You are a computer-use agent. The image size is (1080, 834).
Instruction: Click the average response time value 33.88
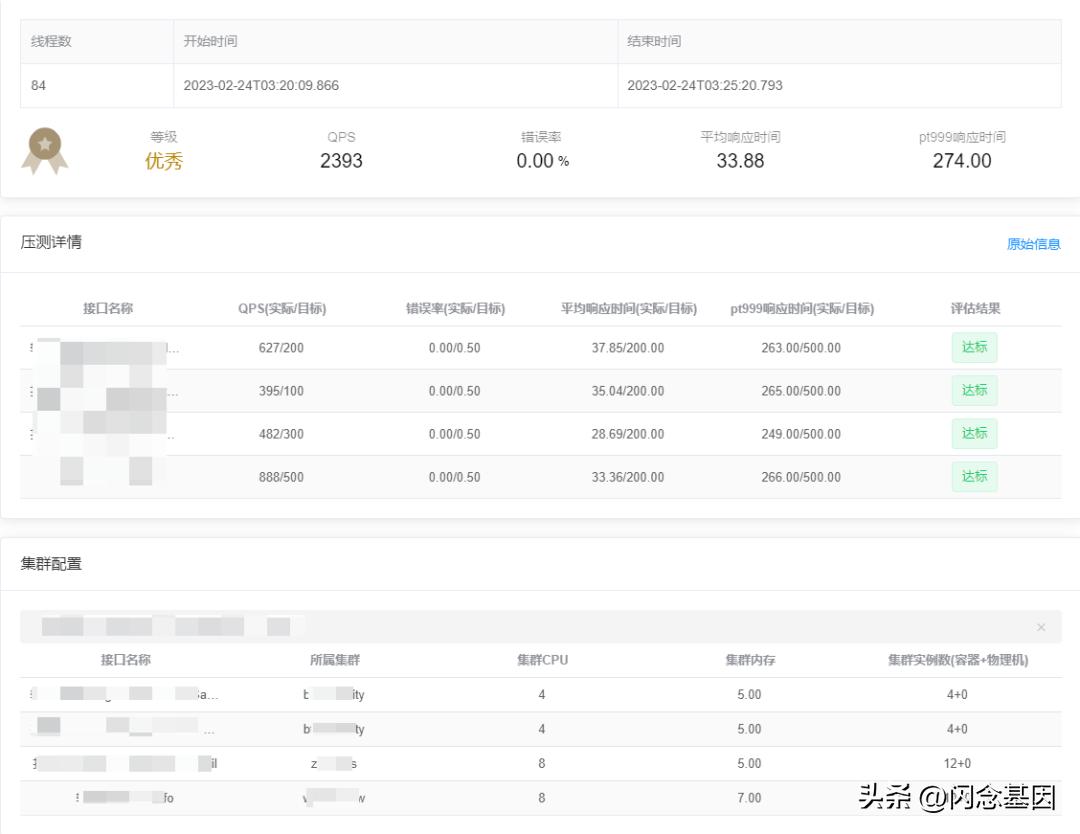[x=740, y=161]
